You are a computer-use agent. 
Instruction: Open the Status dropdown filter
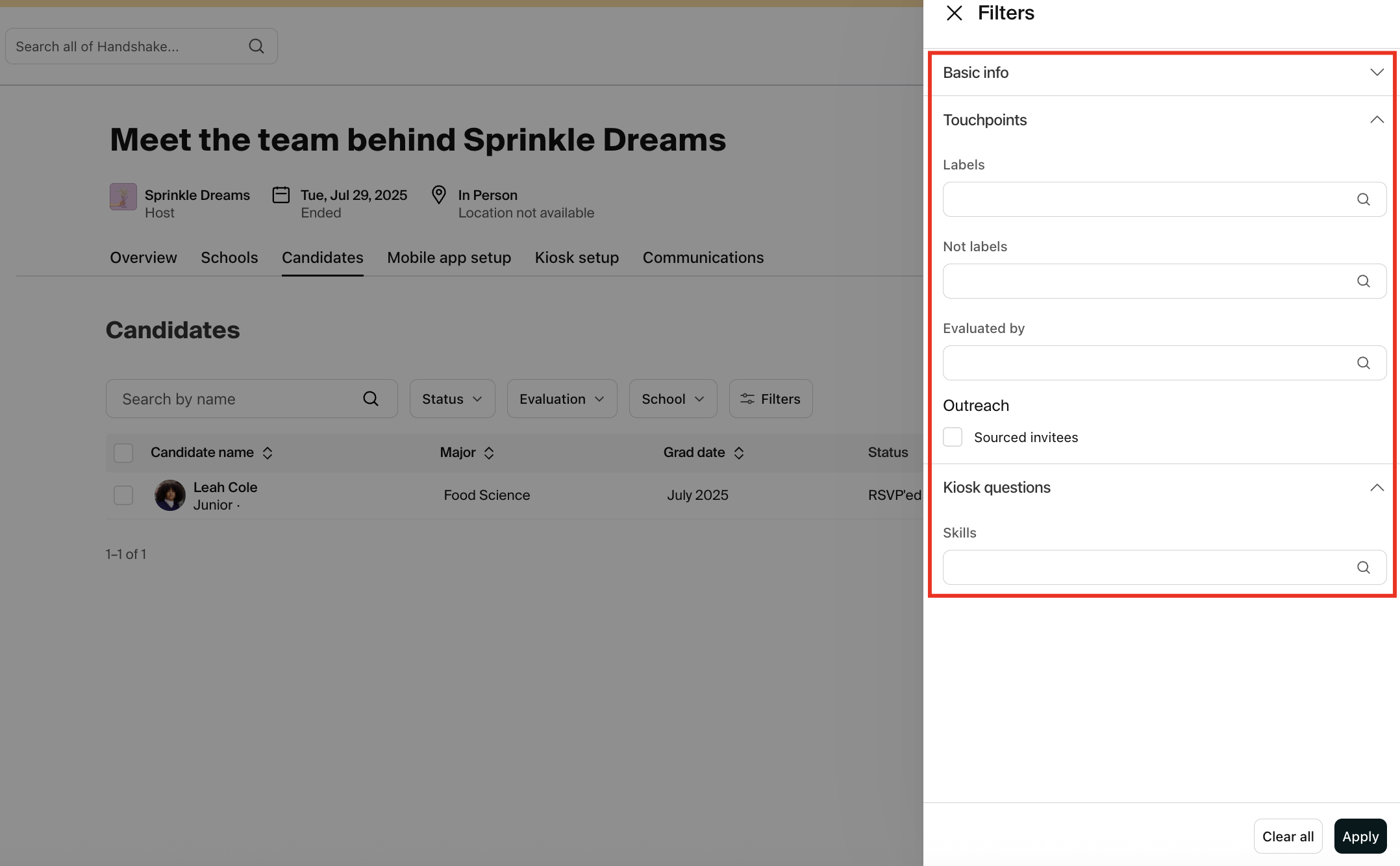click(x=452, y=399)
